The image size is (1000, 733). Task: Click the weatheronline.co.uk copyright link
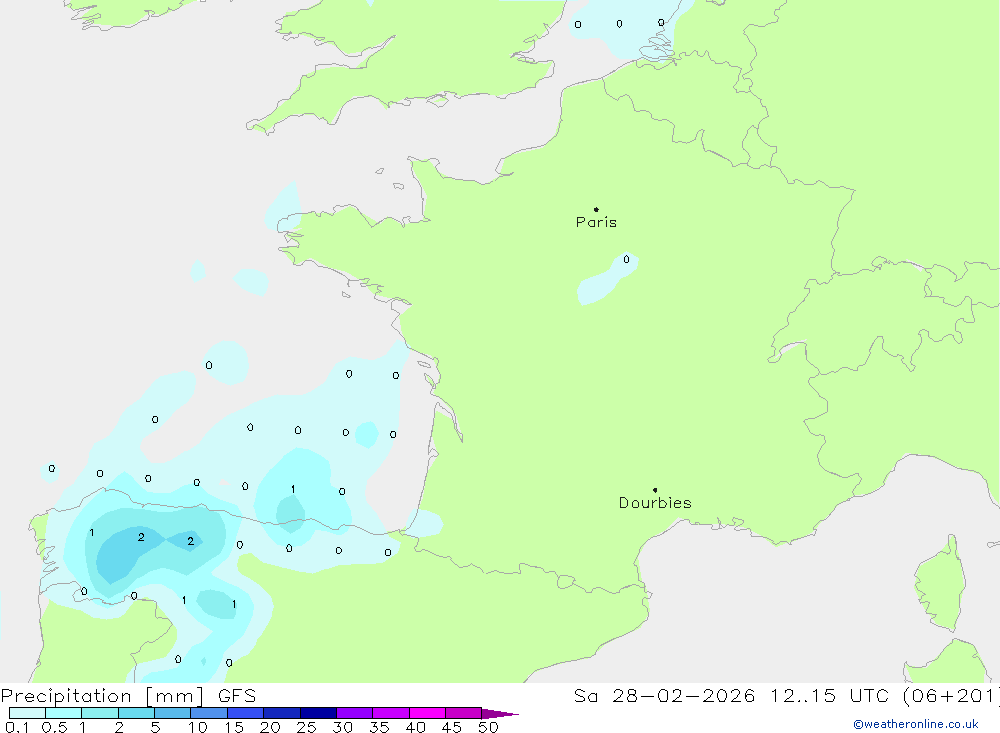[x=916, y=724]
